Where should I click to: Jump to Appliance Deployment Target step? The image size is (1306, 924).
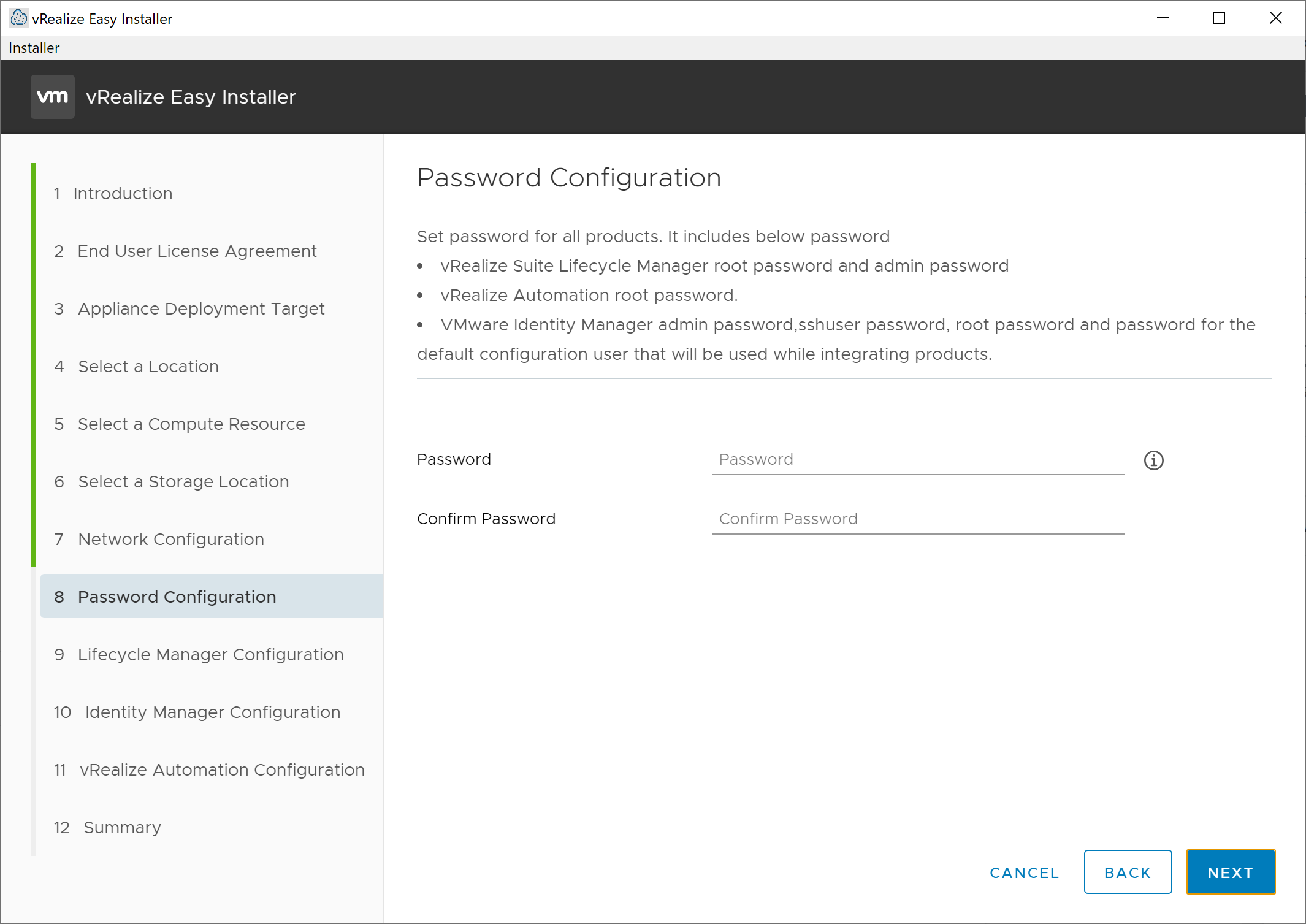tap(201, 308)
